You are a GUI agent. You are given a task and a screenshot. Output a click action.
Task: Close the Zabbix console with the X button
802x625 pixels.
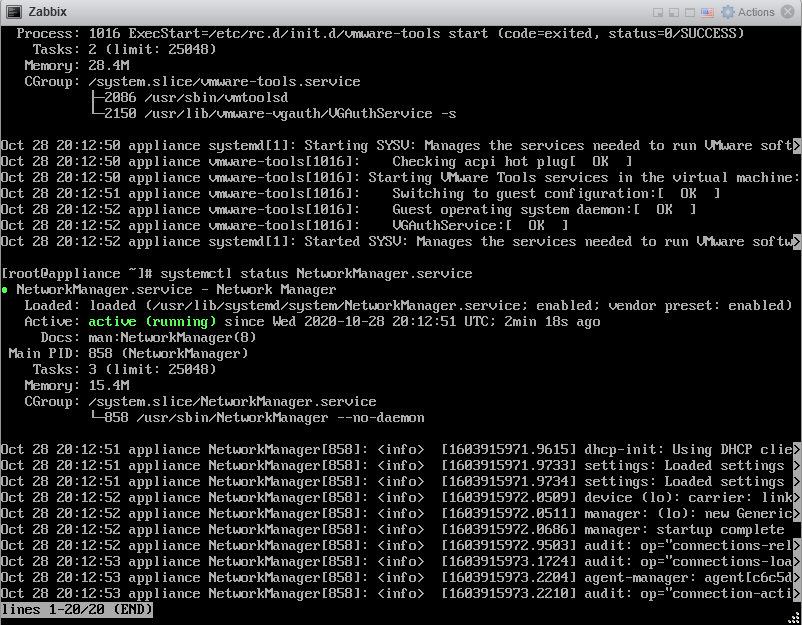pyautogui.click(x=788, y=12)
